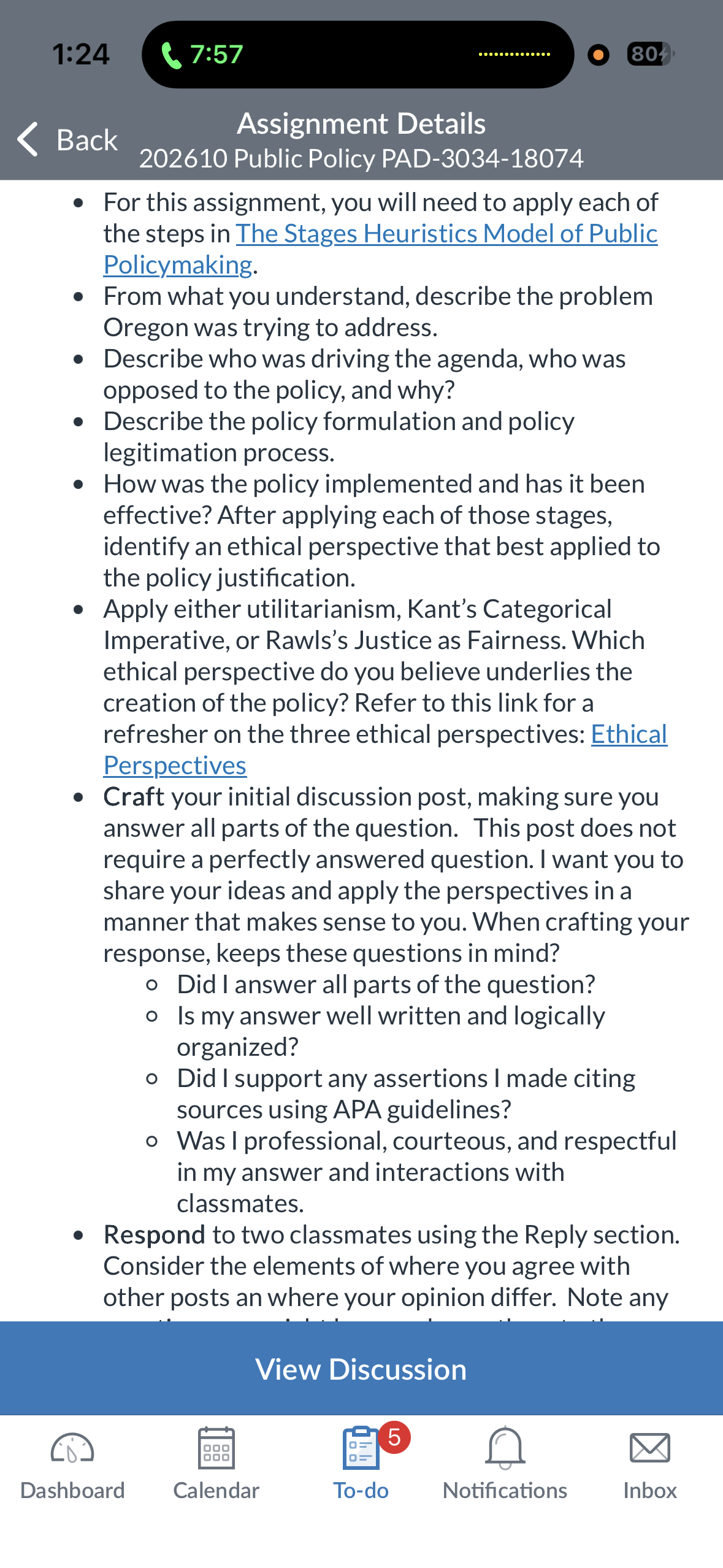The image size is (723, 1568).
Task: Open the Calendar icon in bottom bar
Action: coord(216,1448)
